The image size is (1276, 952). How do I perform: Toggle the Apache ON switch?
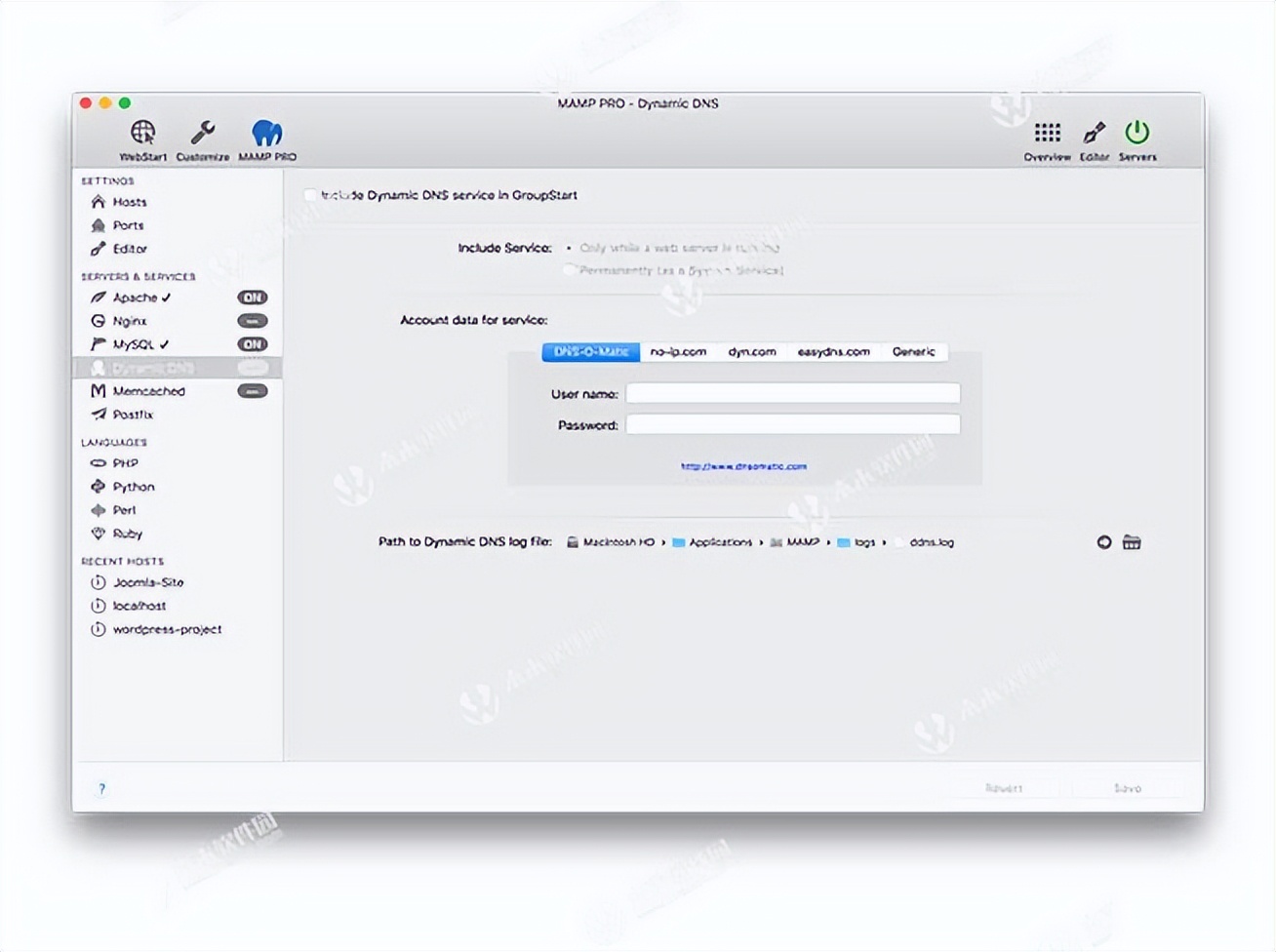click(253, 297)
